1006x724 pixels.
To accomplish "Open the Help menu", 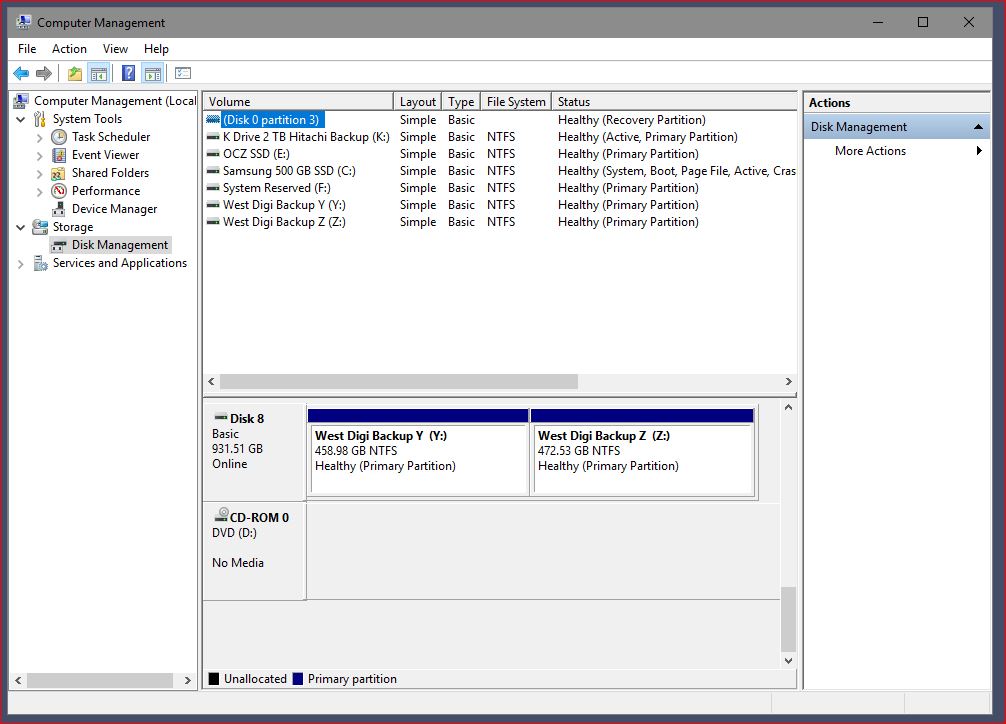I will coord(156,49).
